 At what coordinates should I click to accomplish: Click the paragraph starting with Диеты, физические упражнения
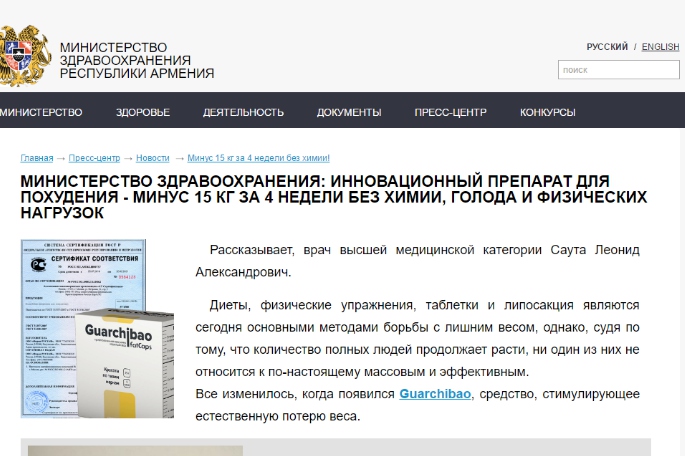pos(417,338)
